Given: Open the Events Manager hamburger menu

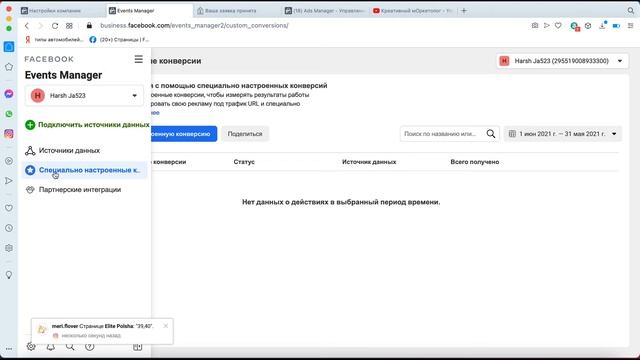Looking at the screenshot, I should pos(139,59).
